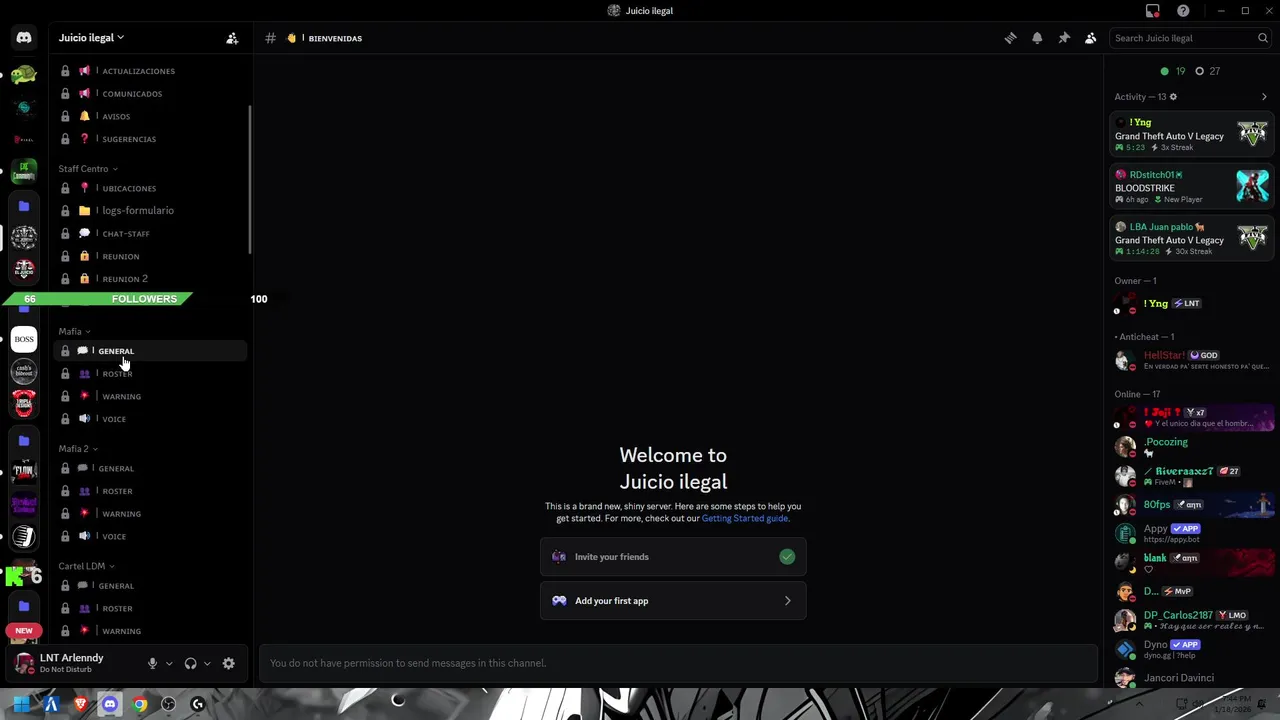Open the COMUNICADOS channel
Screen dimensions: 1280x720
click(x=150, y=94)
